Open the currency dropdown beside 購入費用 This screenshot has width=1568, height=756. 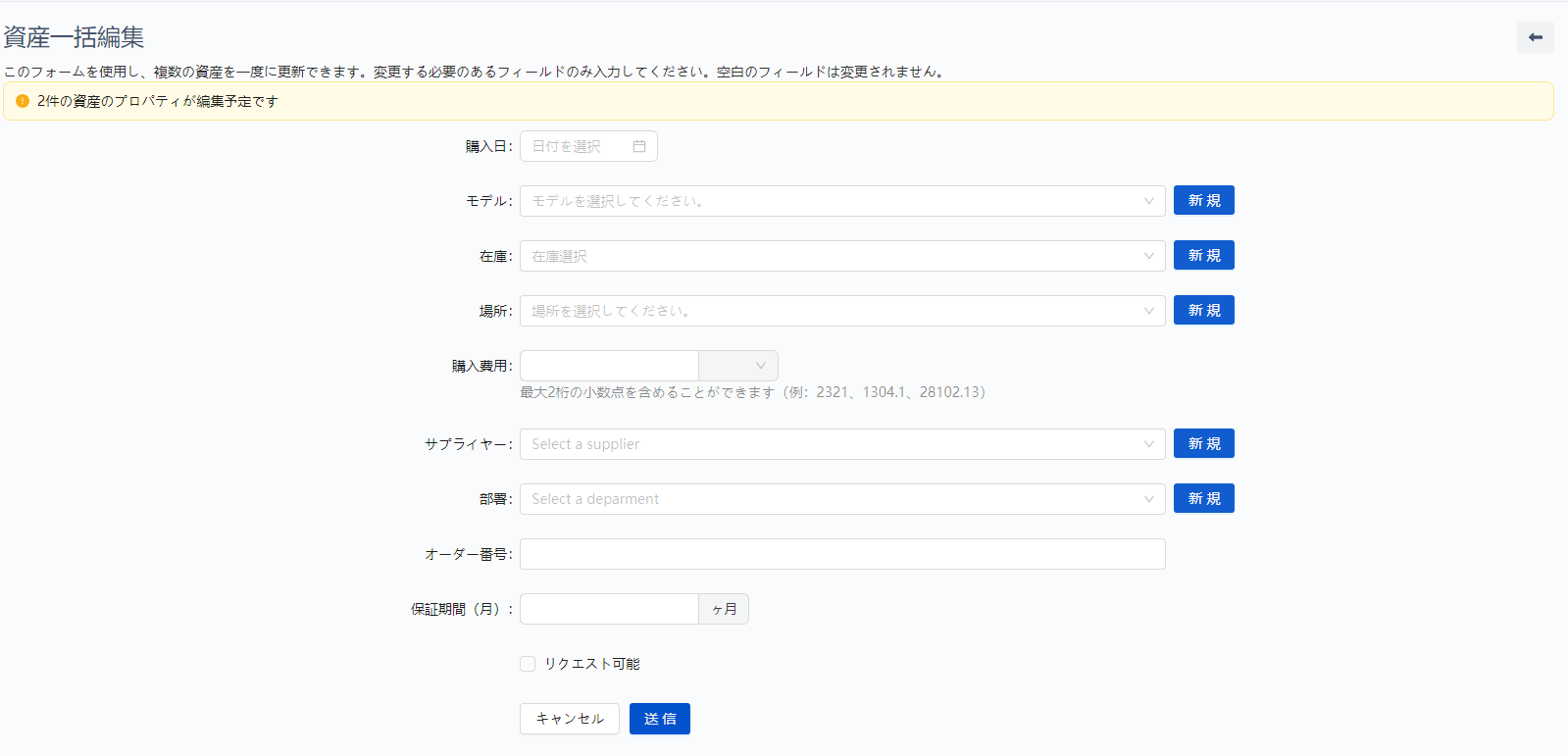pos(738,366)
